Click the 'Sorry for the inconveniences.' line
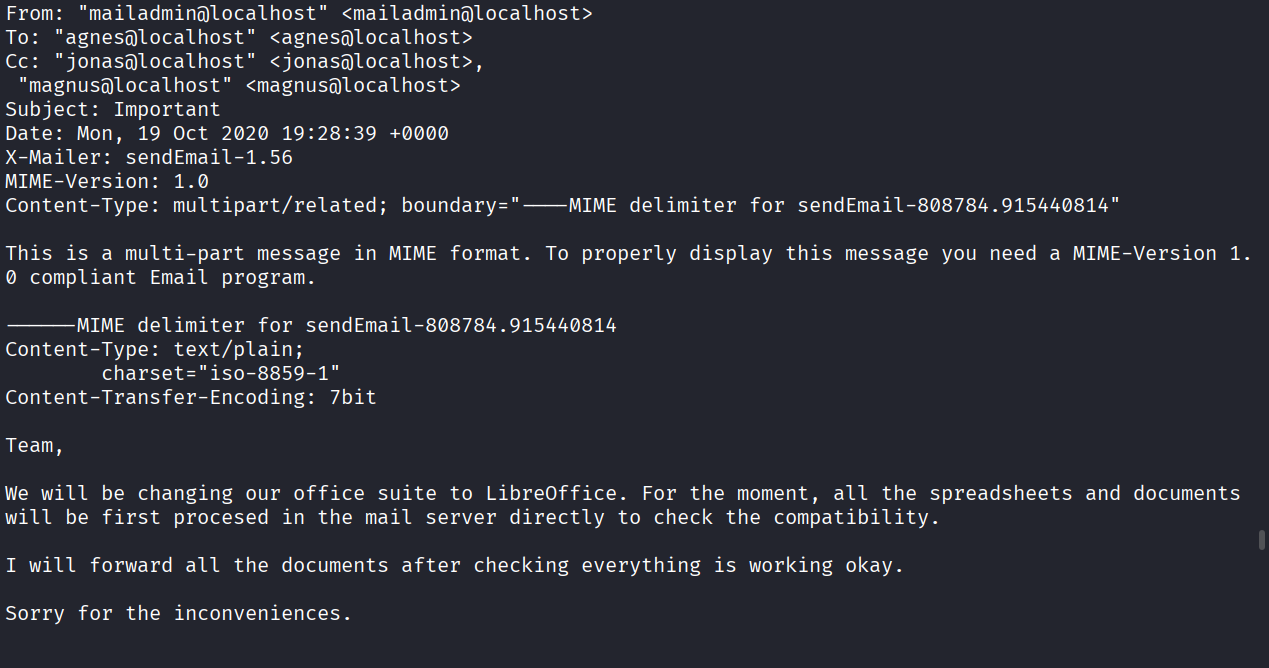The width and height of the screenshot is (1269, 668). [x=179, y=614]
